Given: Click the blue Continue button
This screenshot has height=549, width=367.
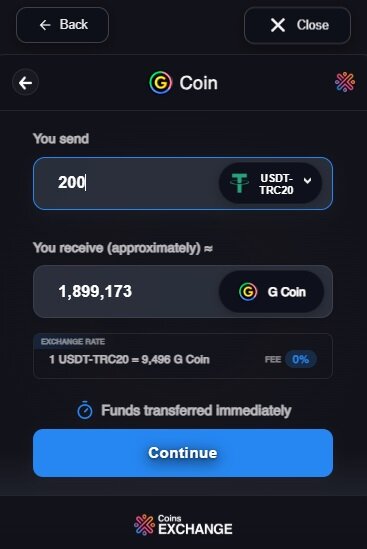Looking at the screenshot, I should [x=183, y=453].
